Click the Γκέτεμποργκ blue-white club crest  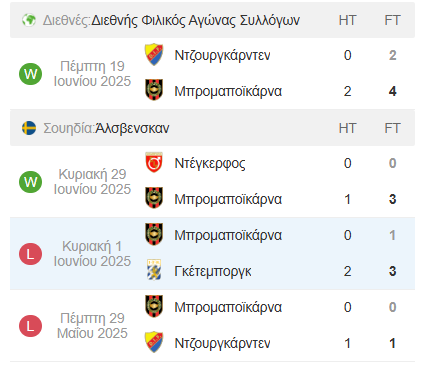point(154,270)
